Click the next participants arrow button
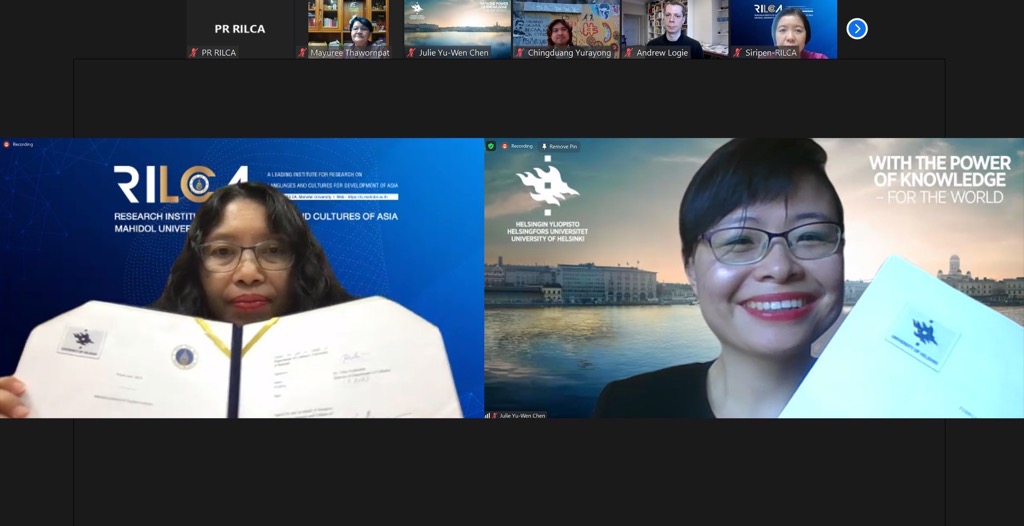 pos(857,29)
